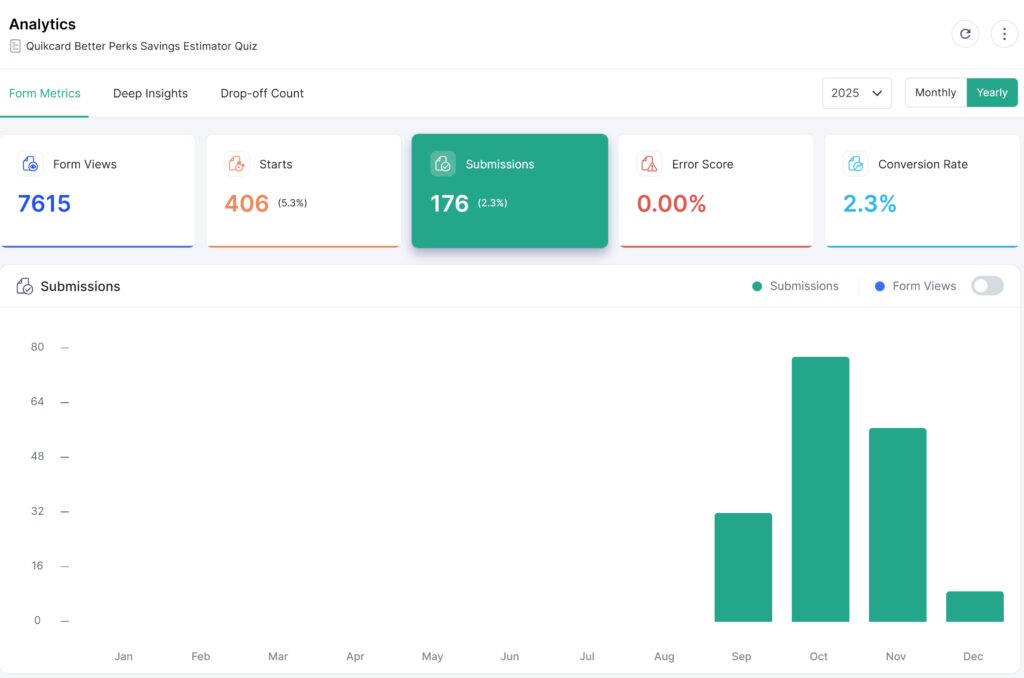Click the Form Views legend label
The height and width of the screenshot is (678, 1024).
pyautogui.click(x=924, y=286)
